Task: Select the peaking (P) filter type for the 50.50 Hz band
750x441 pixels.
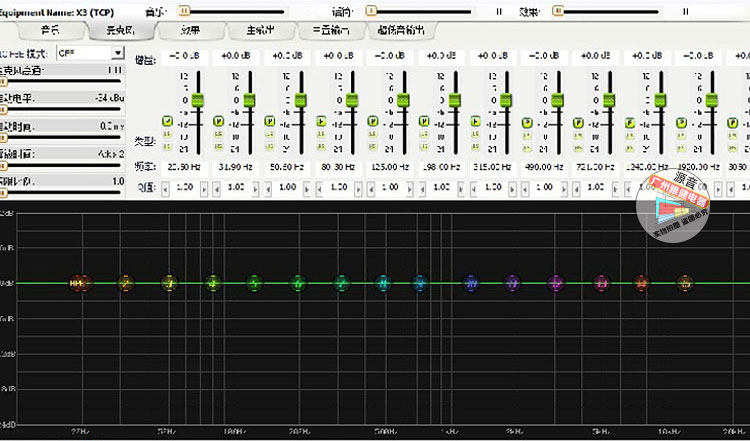Action: pos(270,121)
